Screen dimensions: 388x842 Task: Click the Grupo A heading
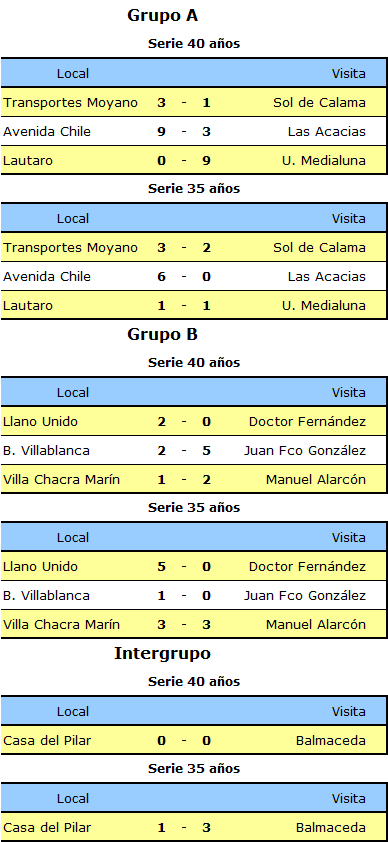(x=162, y=16)
